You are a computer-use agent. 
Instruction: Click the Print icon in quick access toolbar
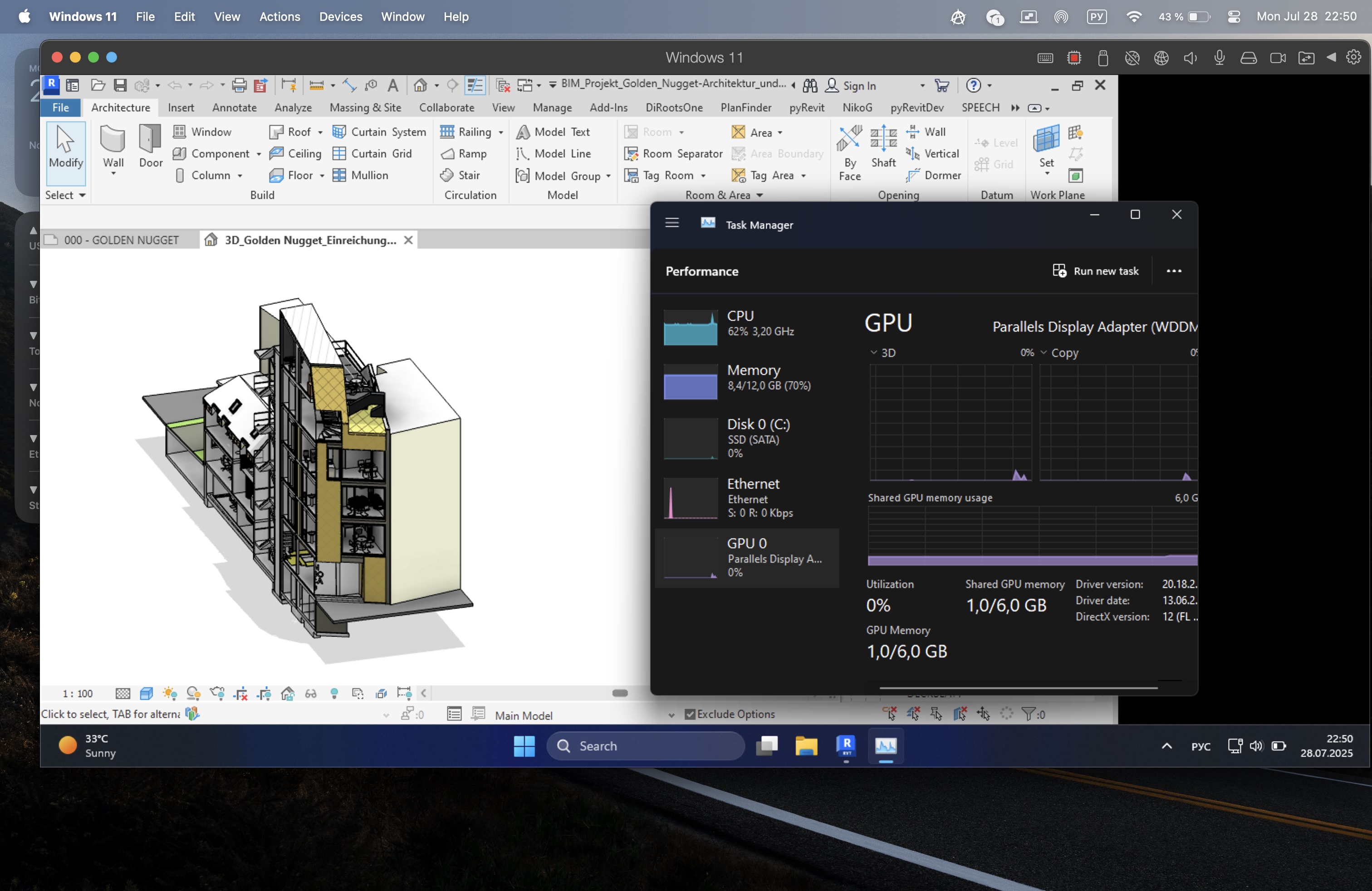tap(239, 85)
